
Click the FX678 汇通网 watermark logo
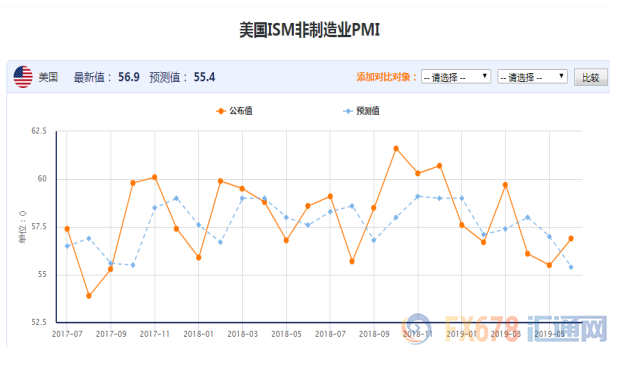pyautogui.click(x=505, y=329)
